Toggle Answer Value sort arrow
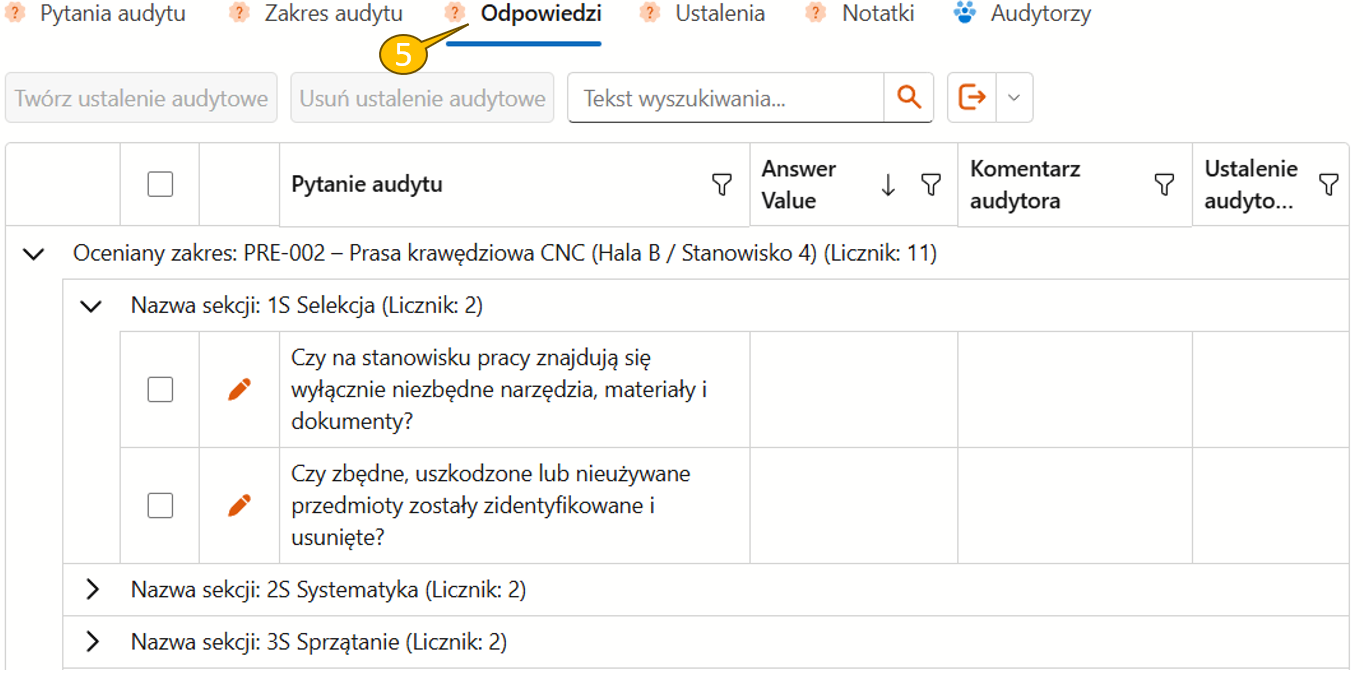The width and height of the screenshot is (1363, 676). pyautogui.click(x=888, y=184)
